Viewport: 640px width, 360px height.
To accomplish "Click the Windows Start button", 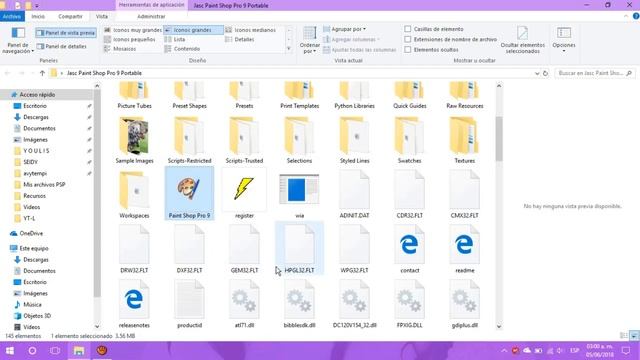I will 10,351.
